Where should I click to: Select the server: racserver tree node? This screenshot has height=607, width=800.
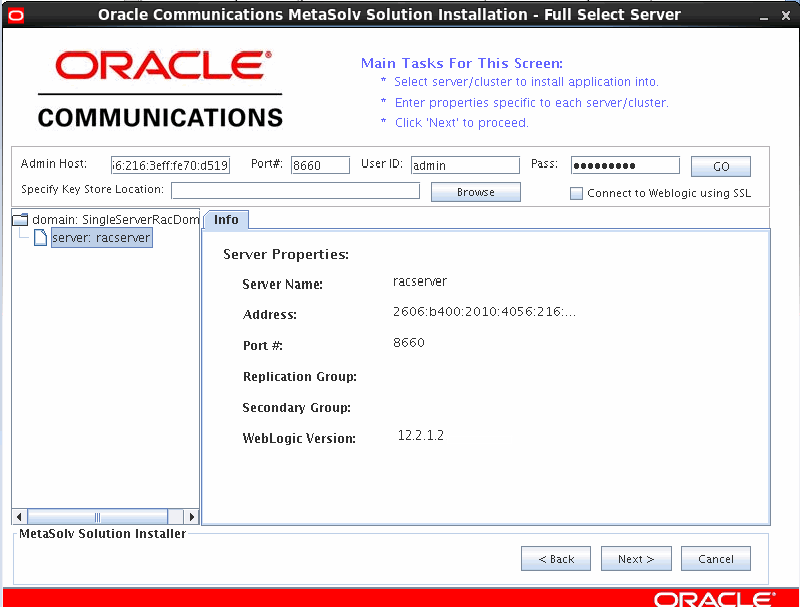pyautogui.click(x=102, y=238)
